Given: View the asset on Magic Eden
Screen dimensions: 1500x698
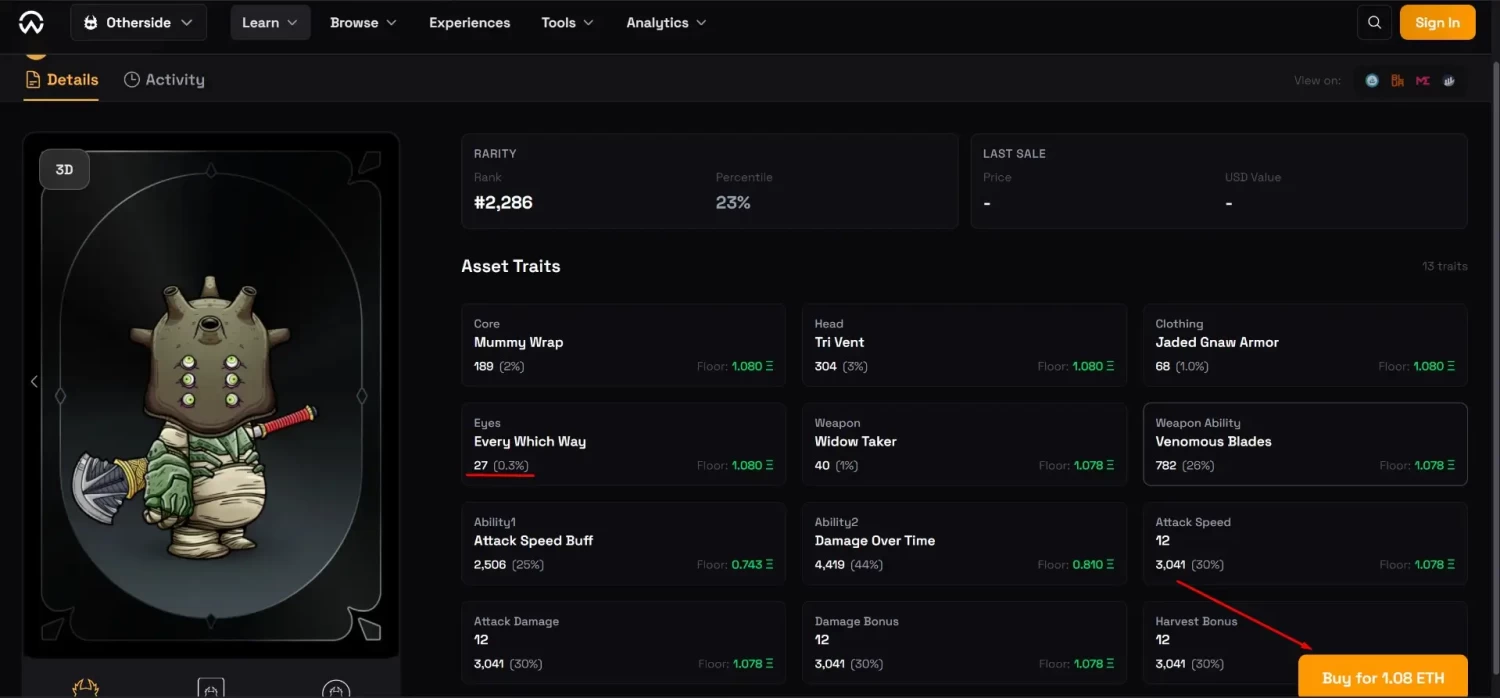Looking at the screenshot, I should point(1423,80).
